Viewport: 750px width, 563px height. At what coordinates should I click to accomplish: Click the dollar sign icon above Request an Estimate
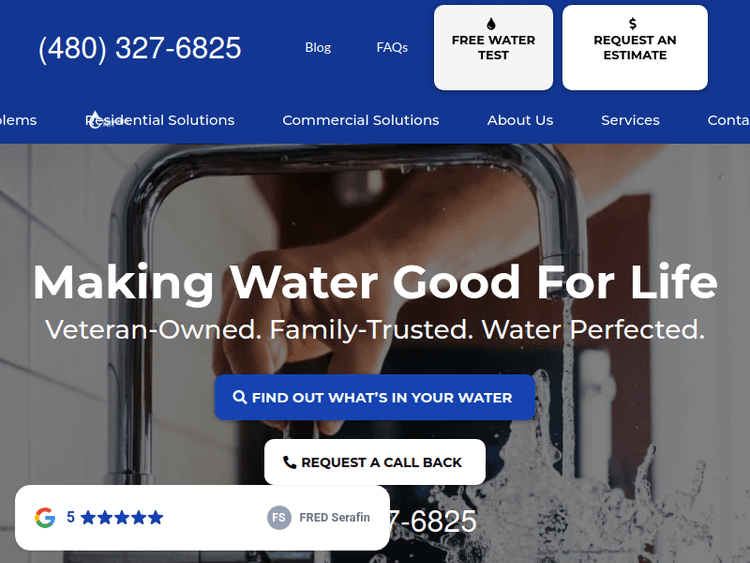pos(632,23)
